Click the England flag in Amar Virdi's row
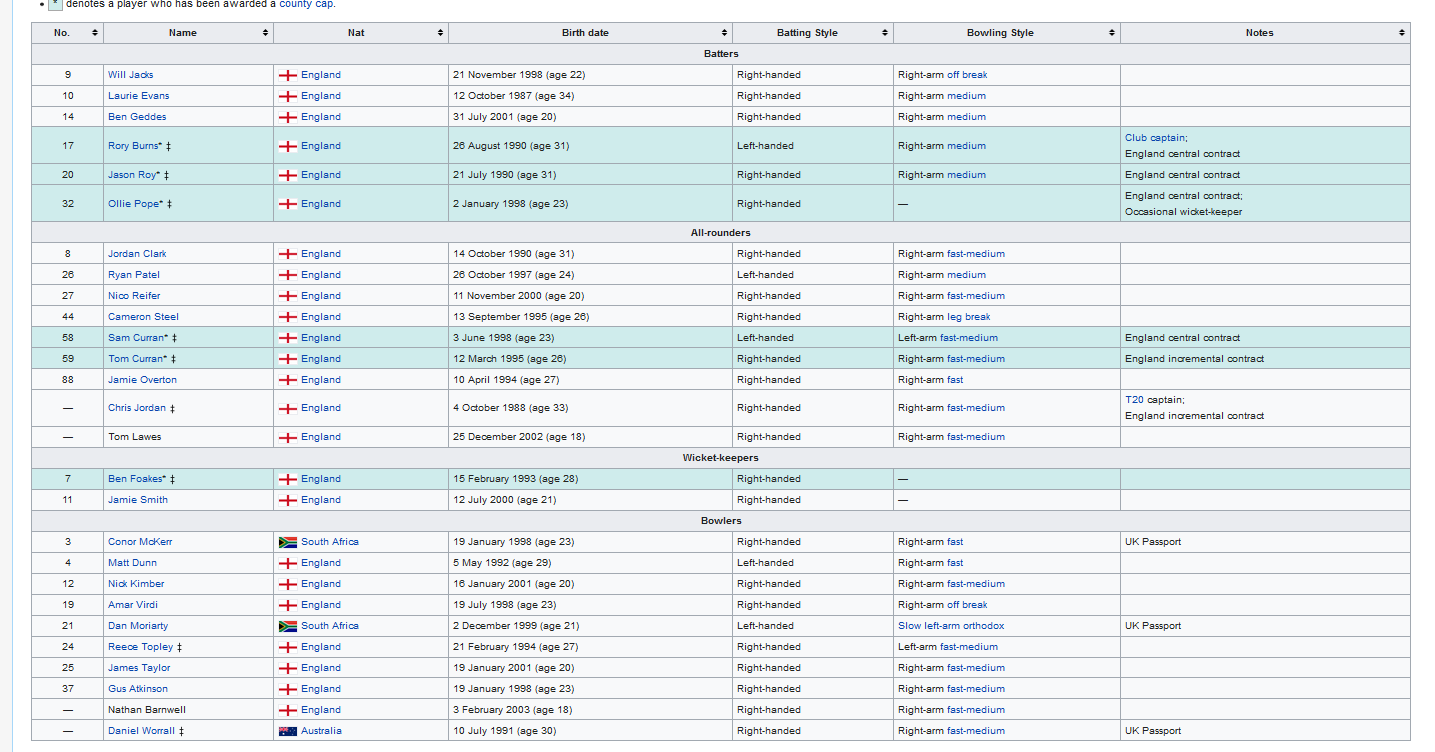This screenshot has height=752, width=1435. (x=288, y=605)
